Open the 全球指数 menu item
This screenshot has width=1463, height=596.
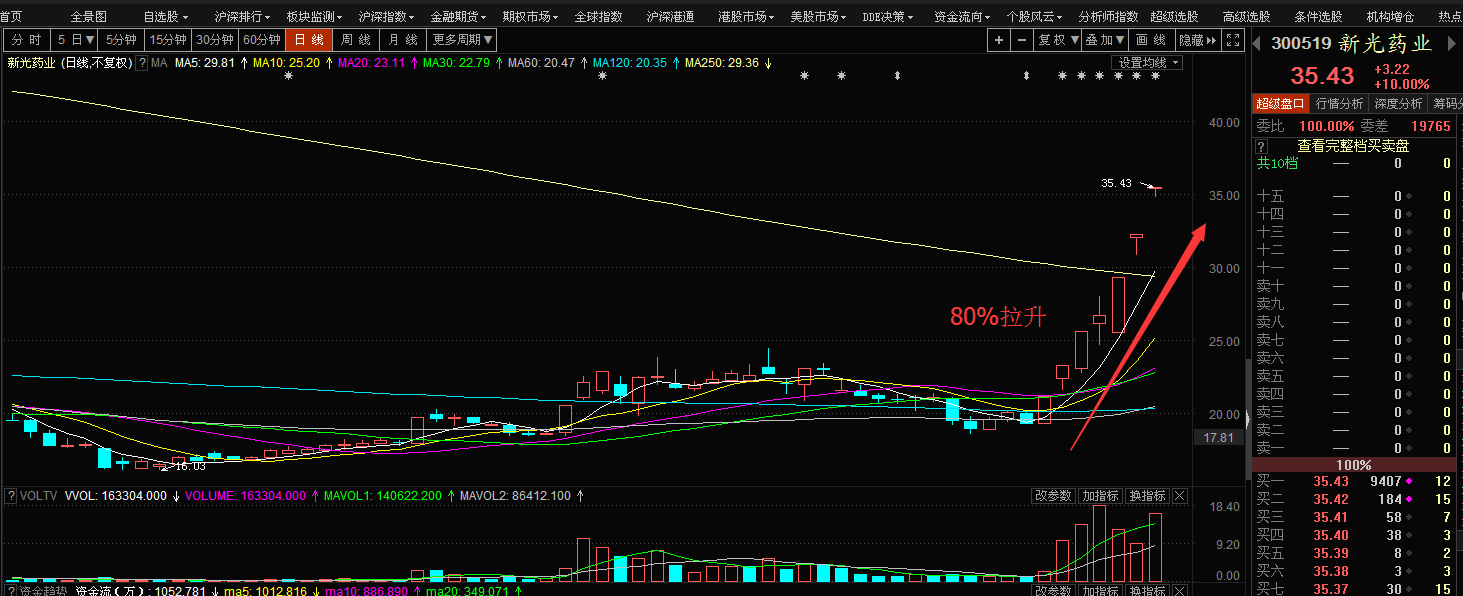pyautogui.click(x=598, y=17)
